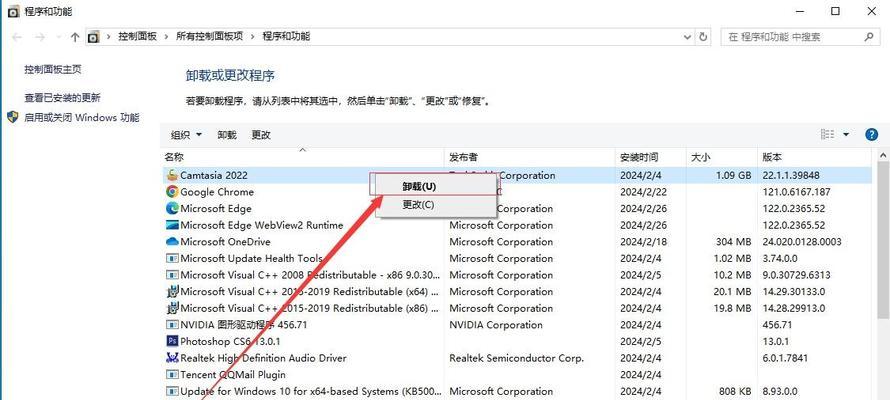Go back with the left arrow
This screenshot has width=890, height=400.
[x=17, y=37]
